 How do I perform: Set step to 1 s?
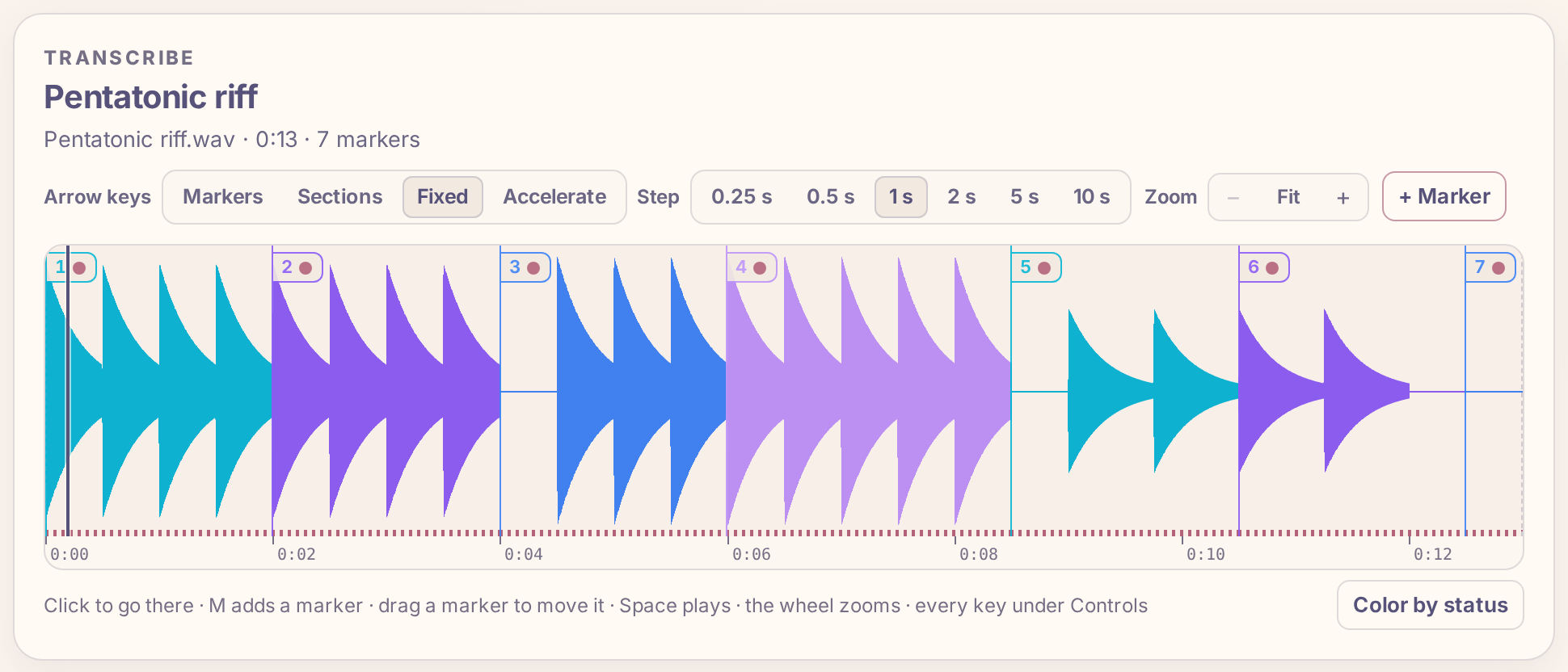[x=900, y=197]
